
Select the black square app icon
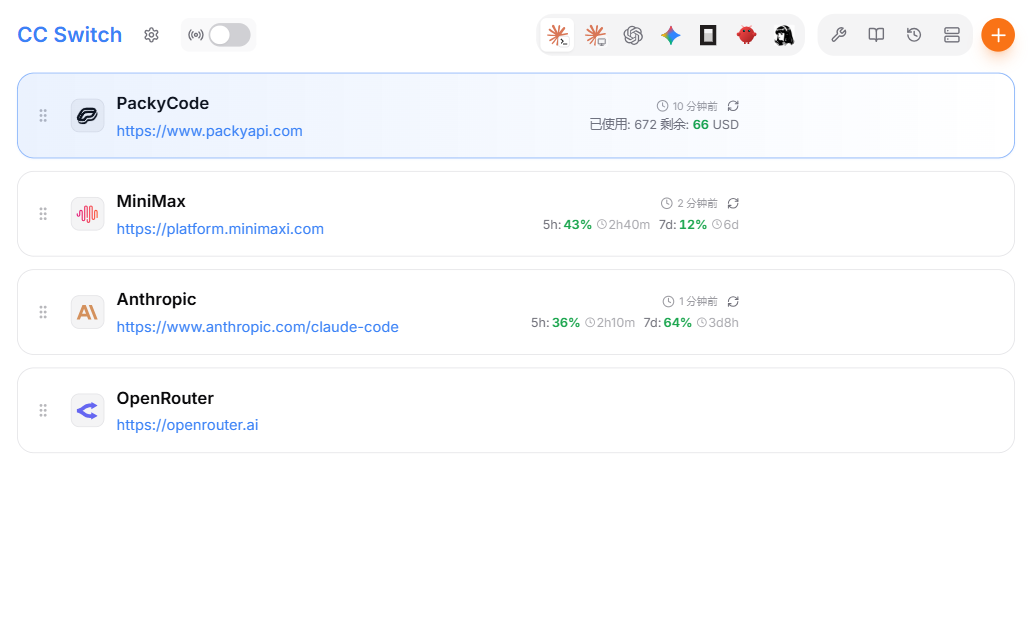tap(708, 35)
